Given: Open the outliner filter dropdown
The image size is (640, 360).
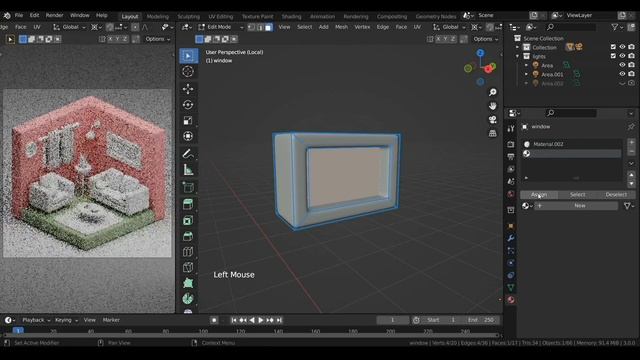Looking at the screenshot, I should coord(617,27).
